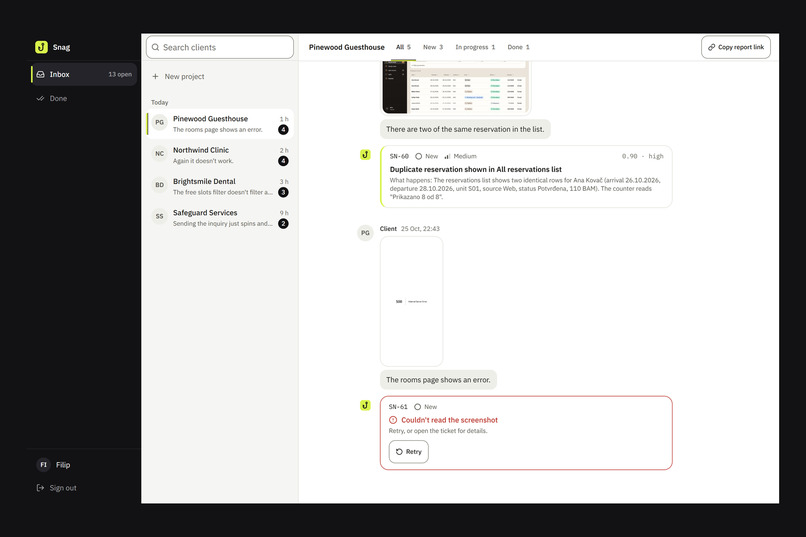Image resolution: width=806 pixels, height=537 pixels.
Task: Switch to the In progress 1 tab
Action: tap(475, 47)
